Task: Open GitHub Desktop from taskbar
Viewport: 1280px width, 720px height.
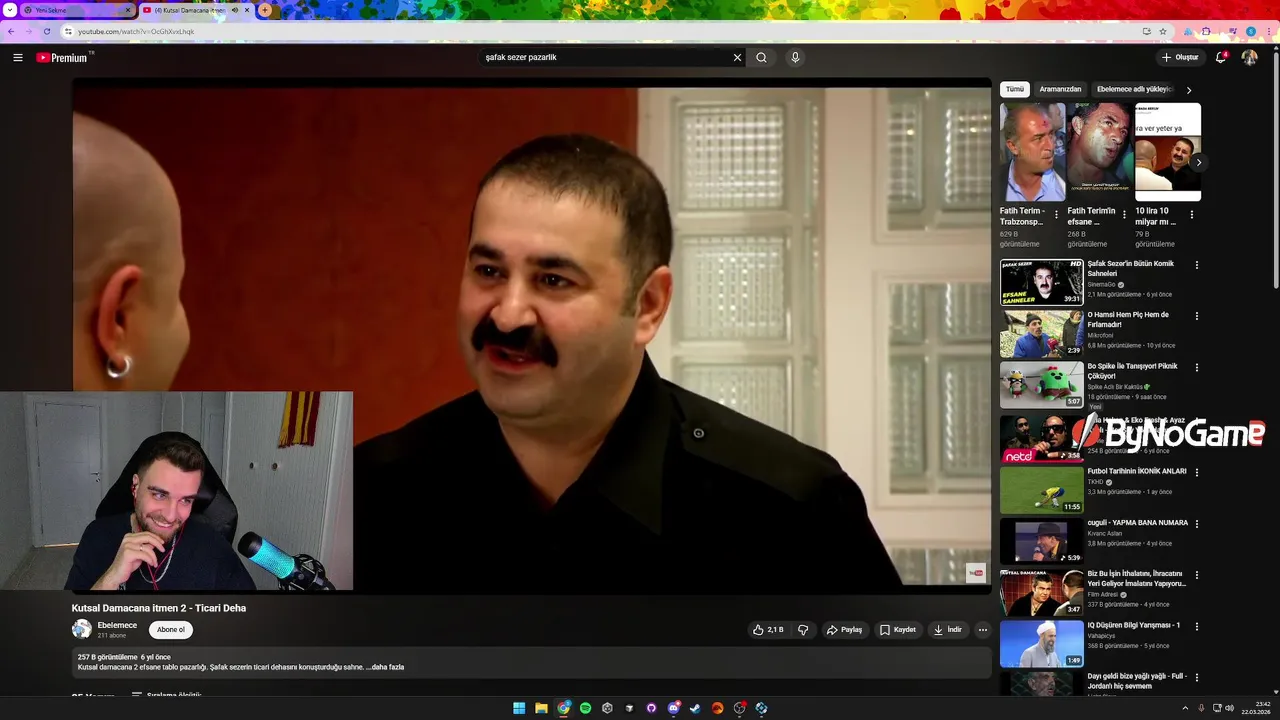Action: click(651, 708)
